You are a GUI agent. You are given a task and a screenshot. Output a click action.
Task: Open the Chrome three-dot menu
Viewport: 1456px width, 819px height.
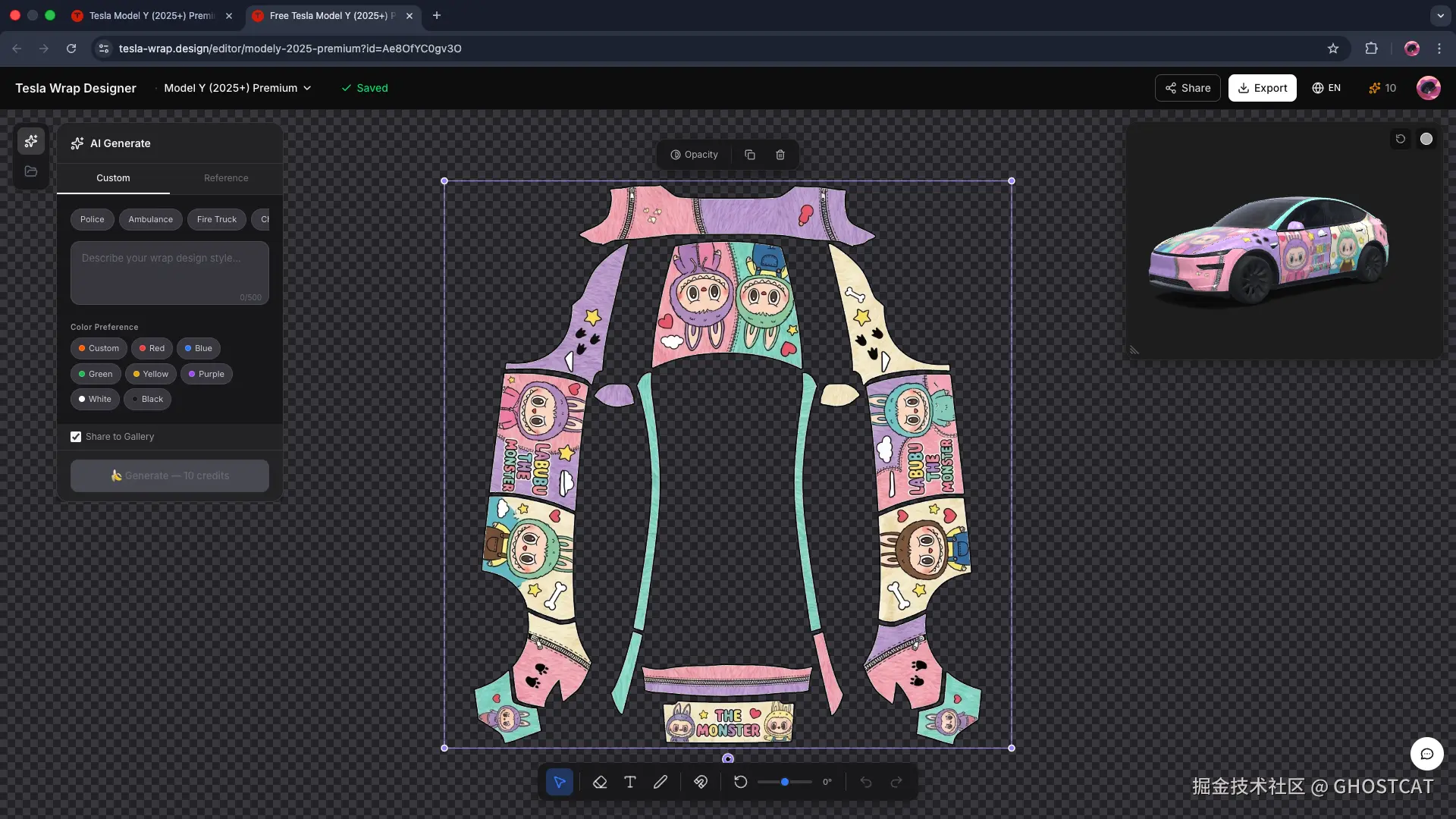(1439, 49)
